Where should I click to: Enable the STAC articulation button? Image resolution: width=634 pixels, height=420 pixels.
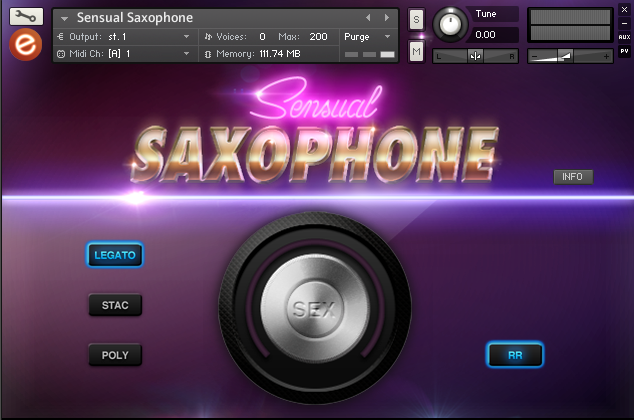click(115, 305)
